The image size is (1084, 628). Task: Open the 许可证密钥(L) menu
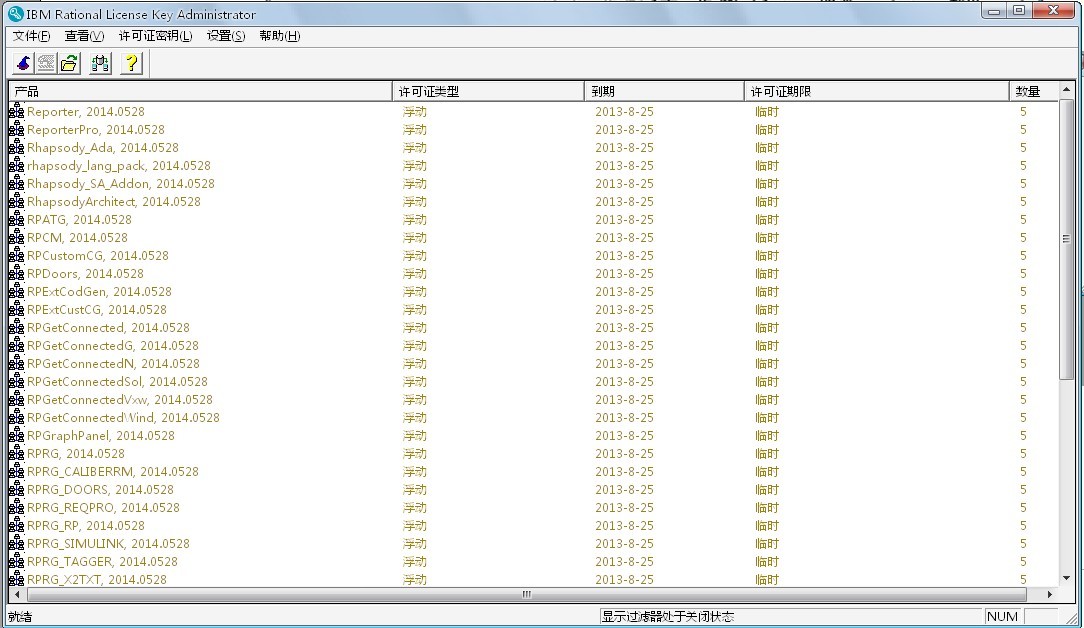(156, 36)
